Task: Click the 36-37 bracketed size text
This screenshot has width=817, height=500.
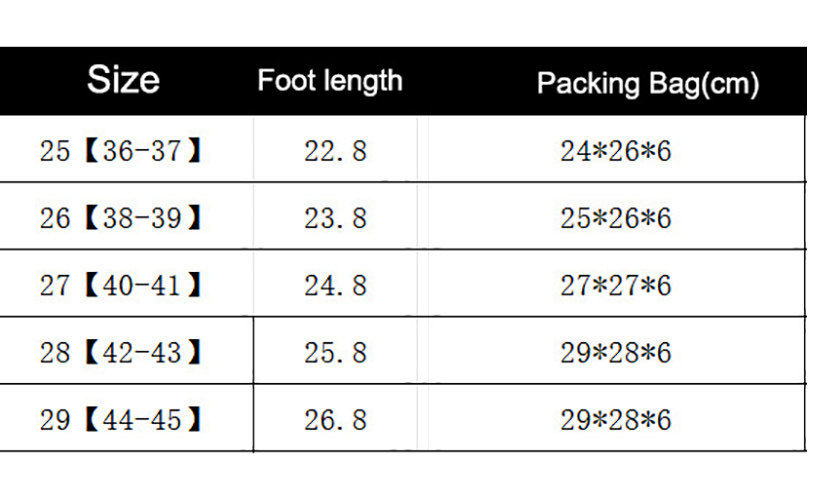Action: tap(140, 151)
